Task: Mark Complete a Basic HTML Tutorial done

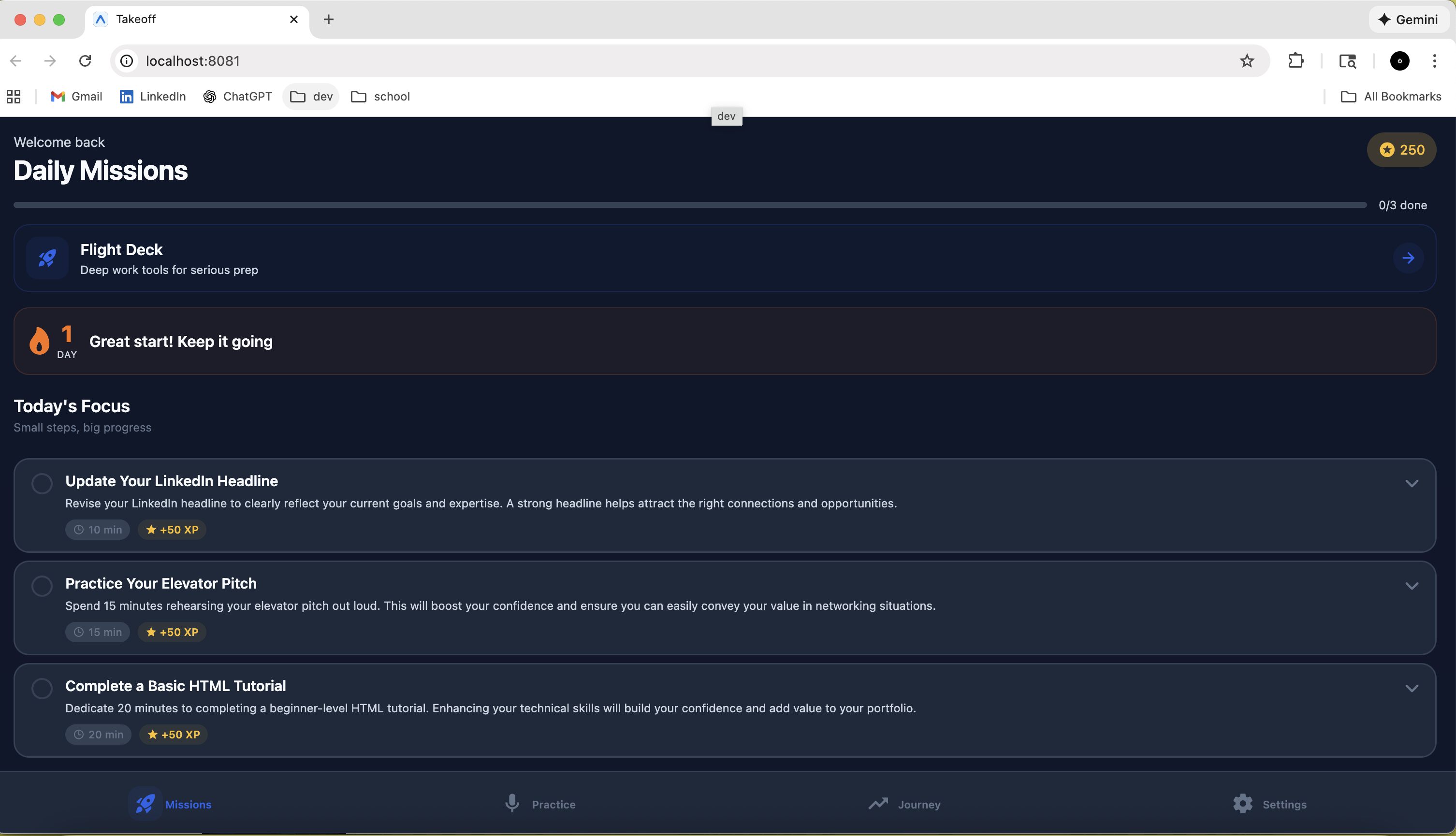Action: [x=42, y=689]
